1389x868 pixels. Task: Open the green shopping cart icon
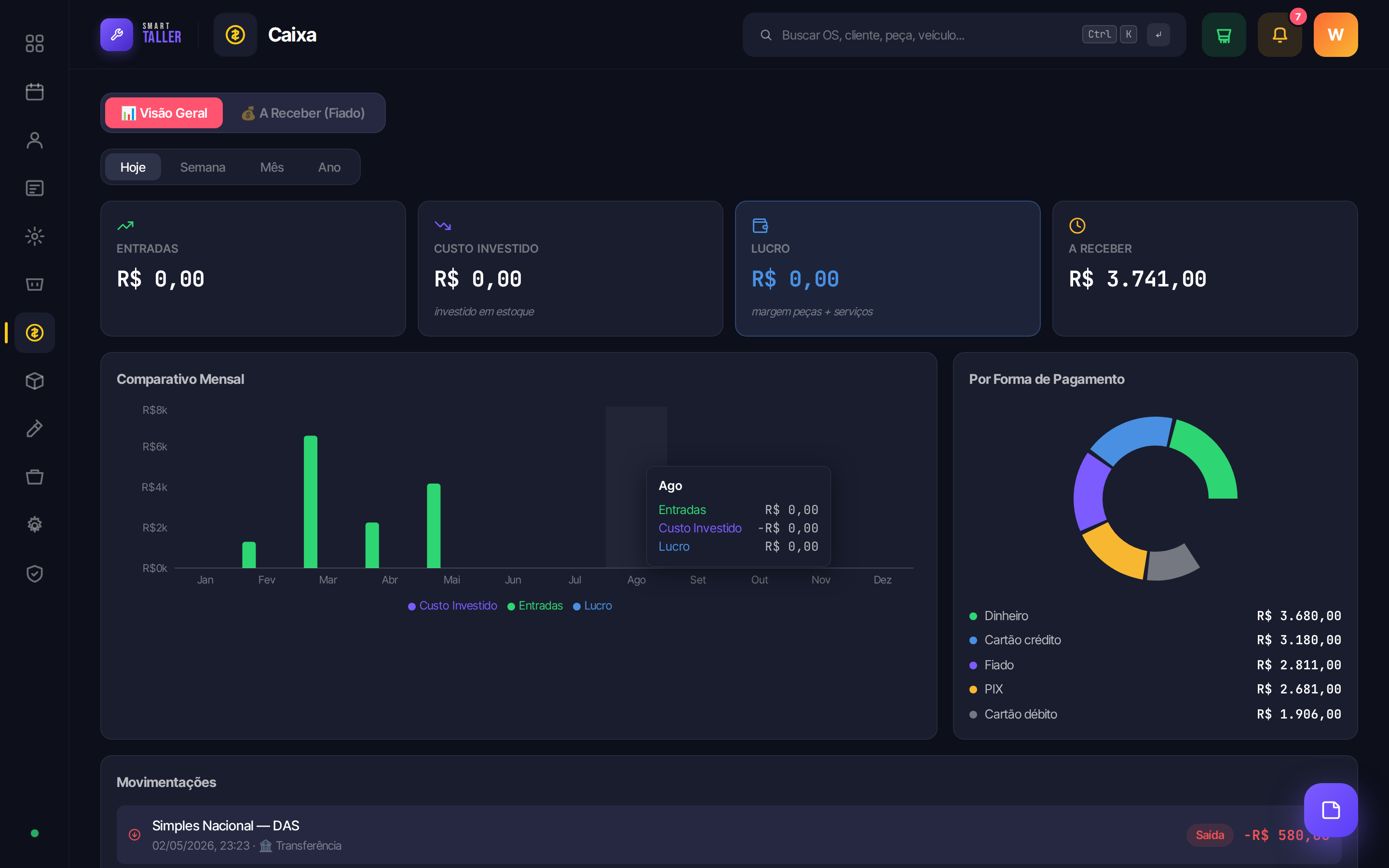click(x=1224, y=35)
